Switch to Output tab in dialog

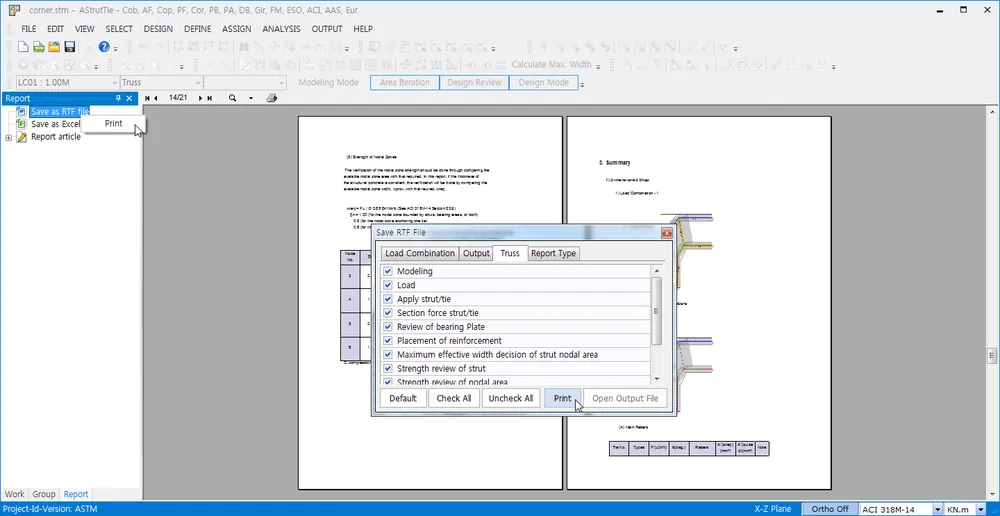pos(476,253)
